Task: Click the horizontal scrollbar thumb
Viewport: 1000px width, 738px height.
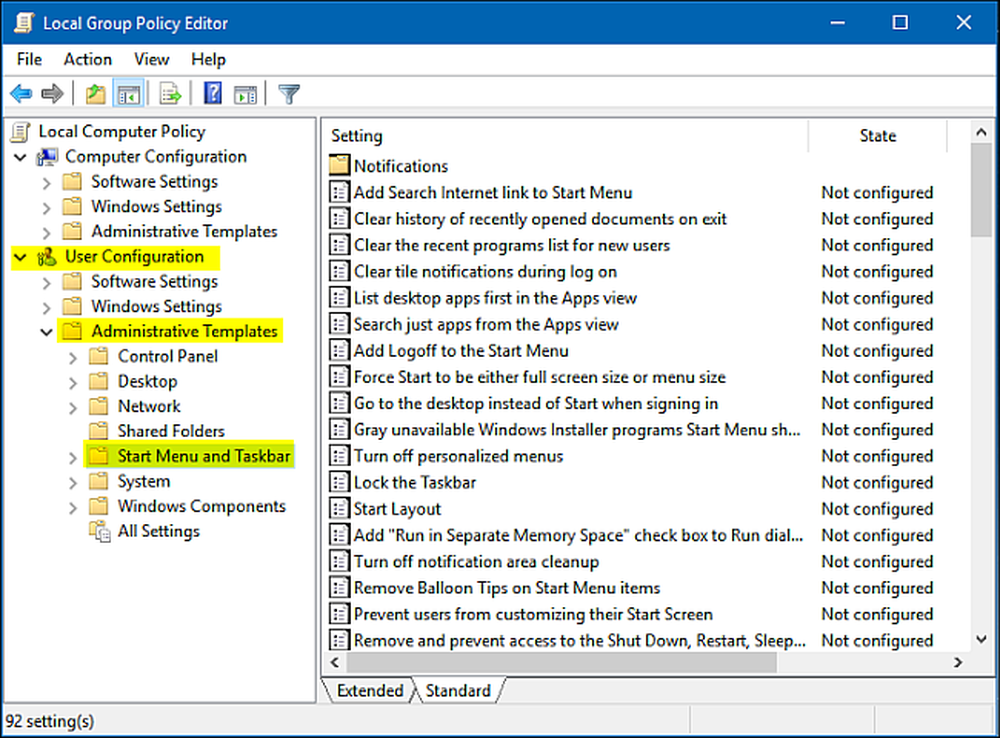Action: coord(562,662)
